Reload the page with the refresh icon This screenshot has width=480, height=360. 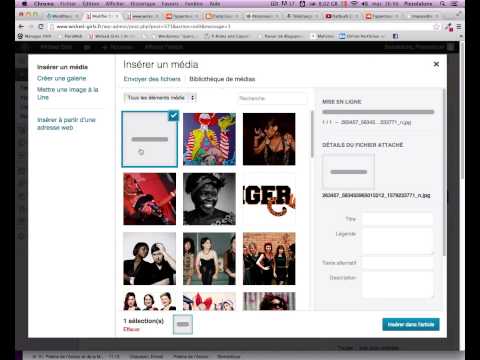(41, 27)
